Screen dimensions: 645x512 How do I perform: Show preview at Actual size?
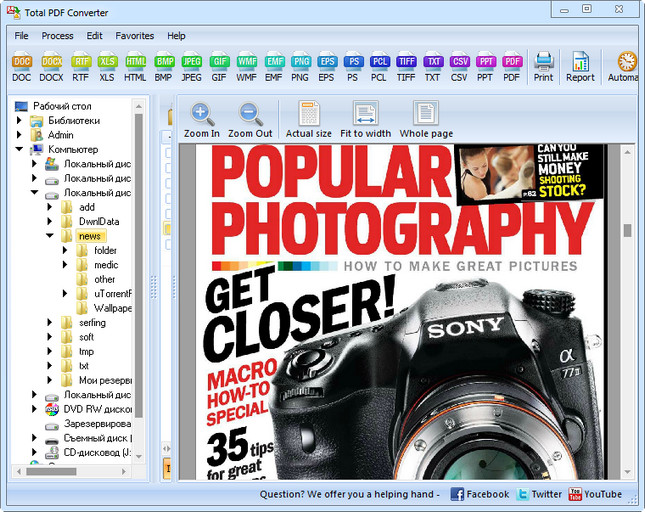click(x=309, y=120)
